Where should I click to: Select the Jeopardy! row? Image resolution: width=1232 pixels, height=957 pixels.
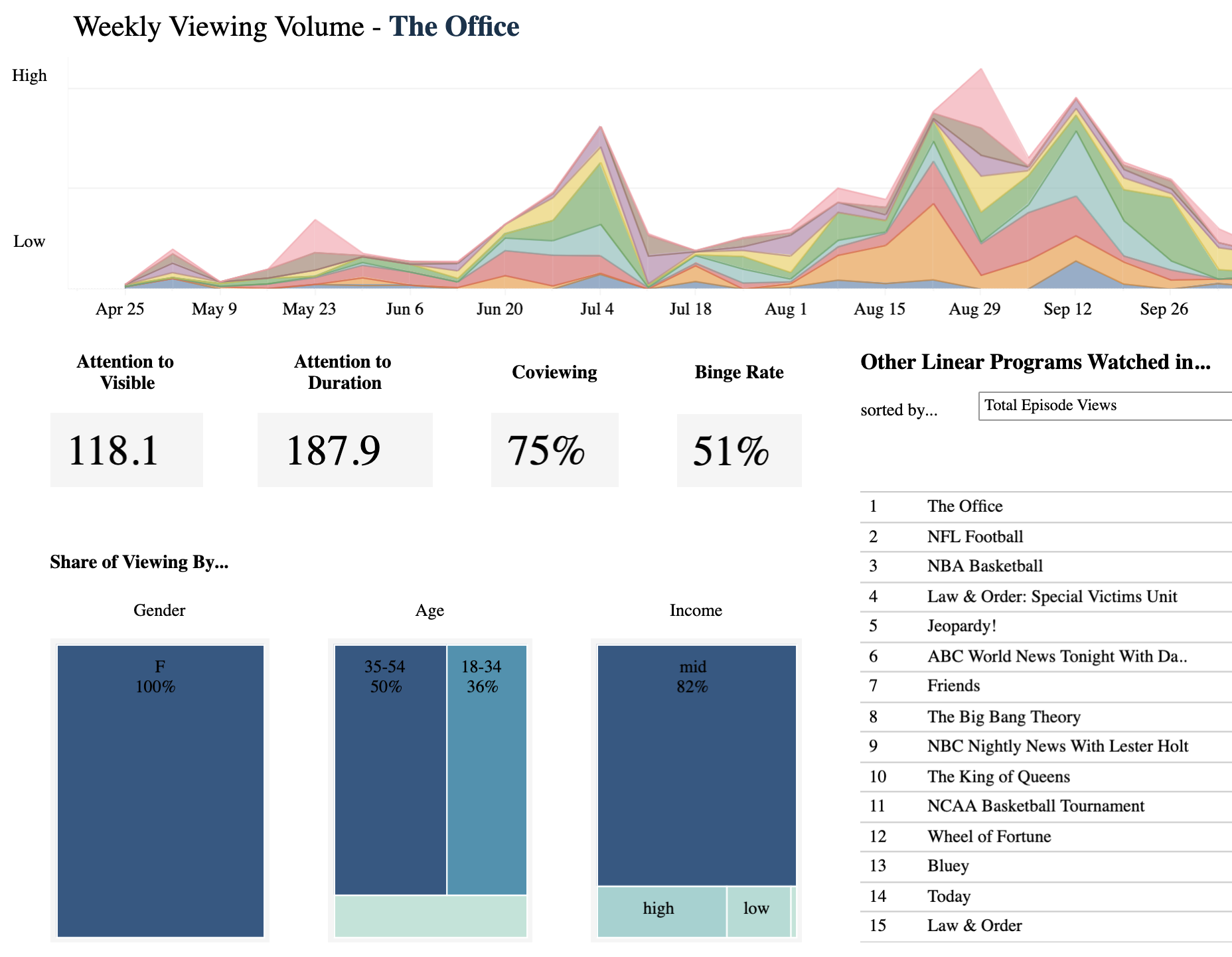pos(1046,626)
